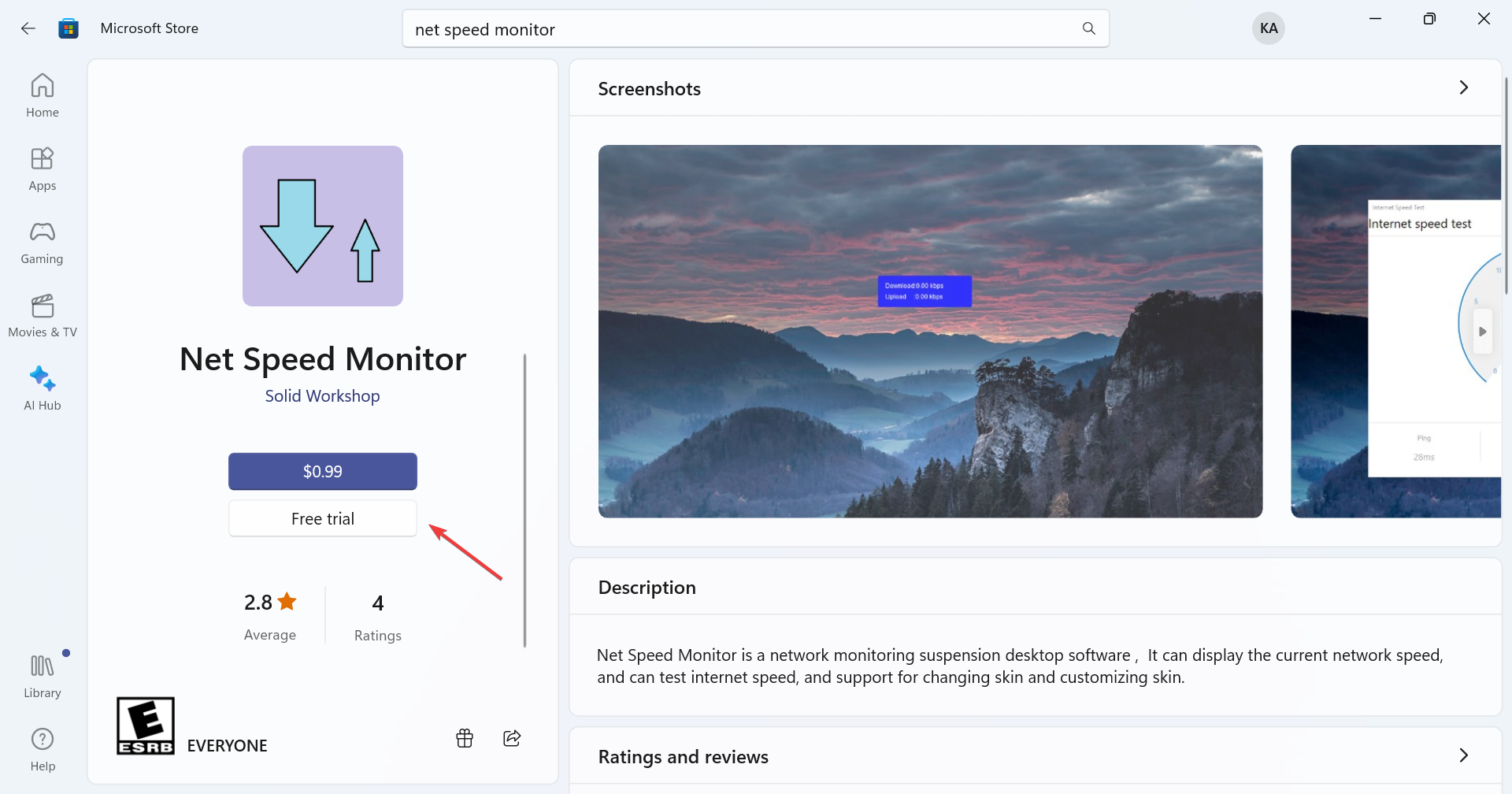
Task: Open your Library
Action: [x=42, y=673]
